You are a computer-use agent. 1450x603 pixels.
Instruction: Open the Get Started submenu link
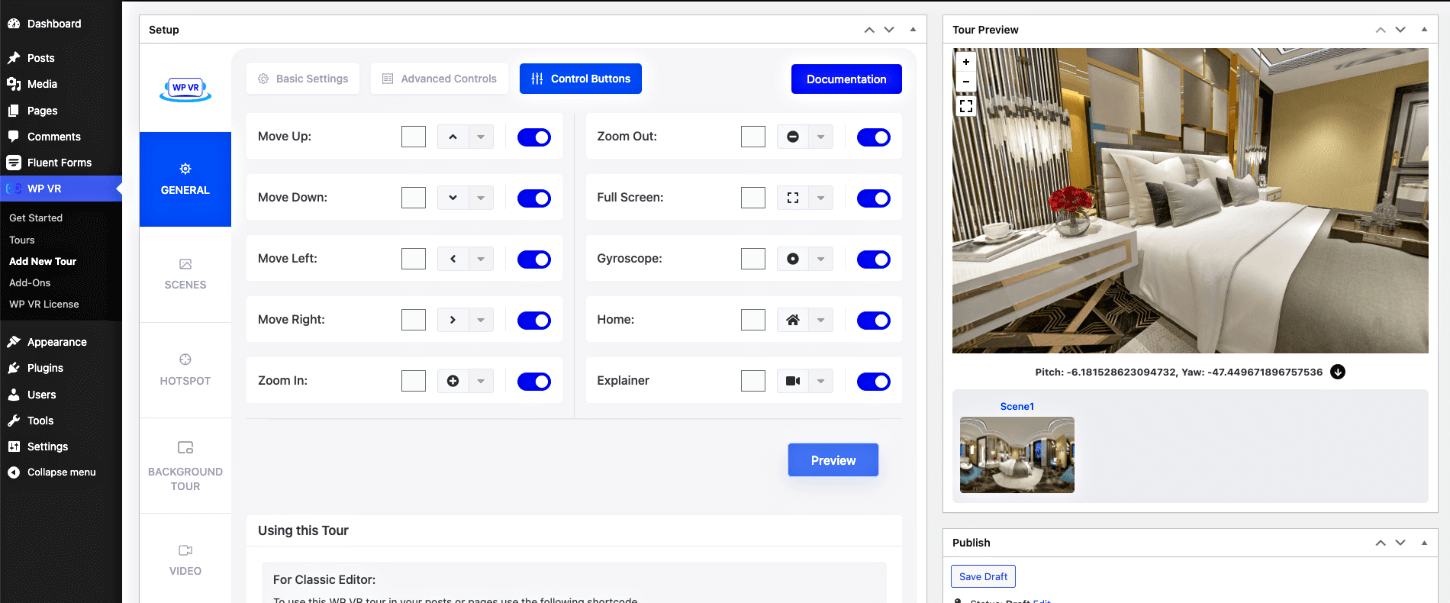(36, 218)
